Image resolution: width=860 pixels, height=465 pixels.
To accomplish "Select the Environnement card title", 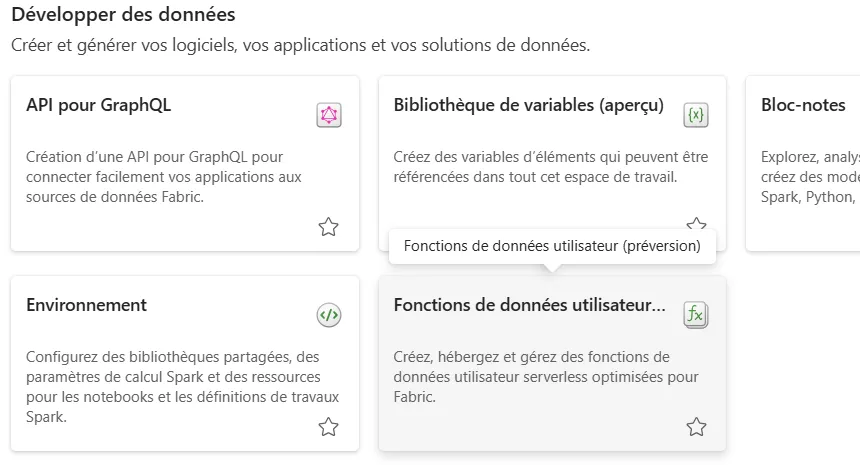I will pos(87,305).
